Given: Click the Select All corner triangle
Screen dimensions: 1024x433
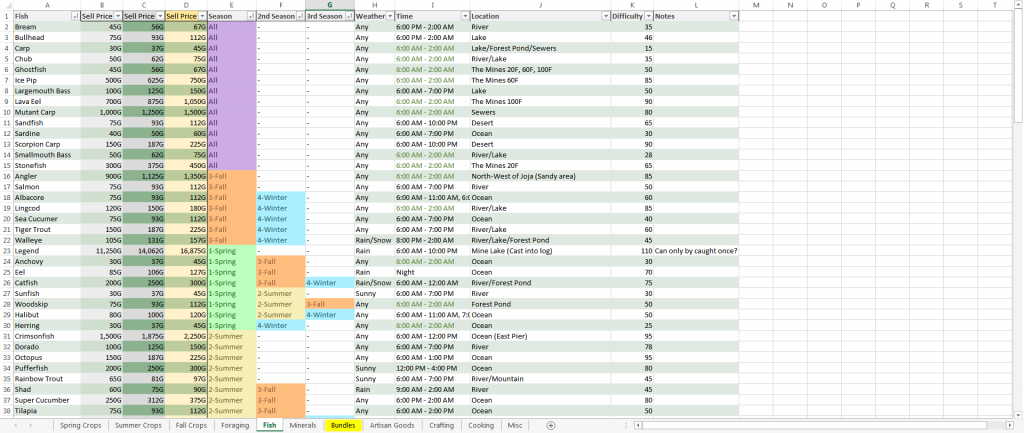Looking at the screenshot, I should (5, 5).
